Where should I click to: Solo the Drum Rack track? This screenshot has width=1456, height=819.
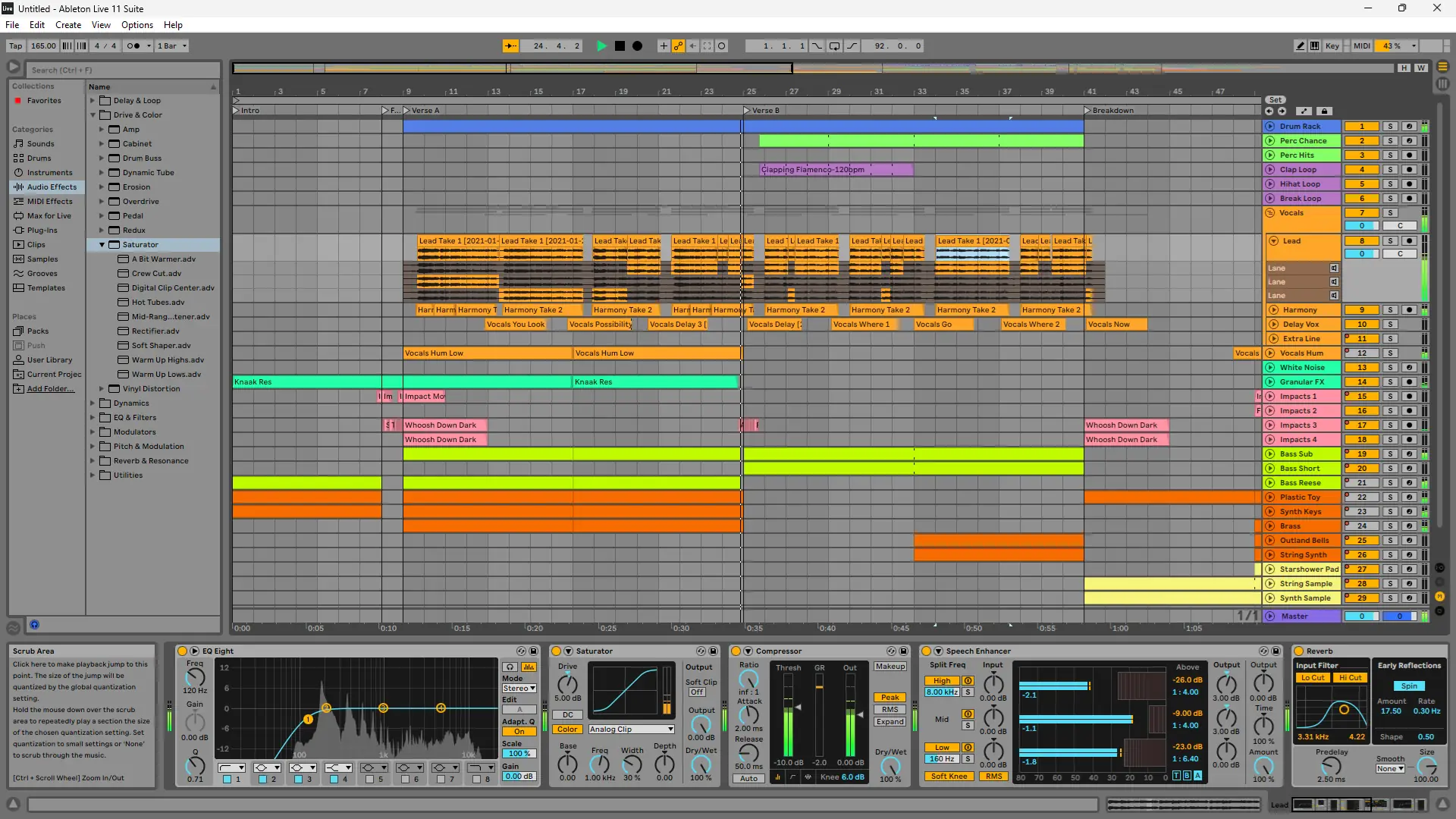[x=1390, y=127]
